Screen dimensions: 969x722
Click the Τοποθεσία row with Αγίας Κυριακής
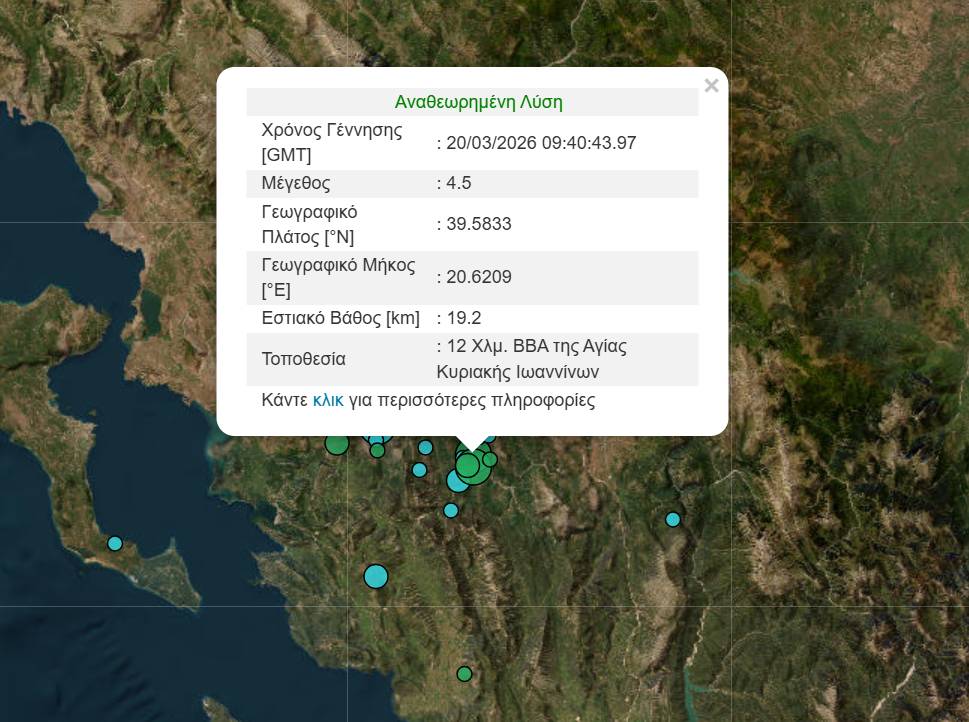click(472, 359)
